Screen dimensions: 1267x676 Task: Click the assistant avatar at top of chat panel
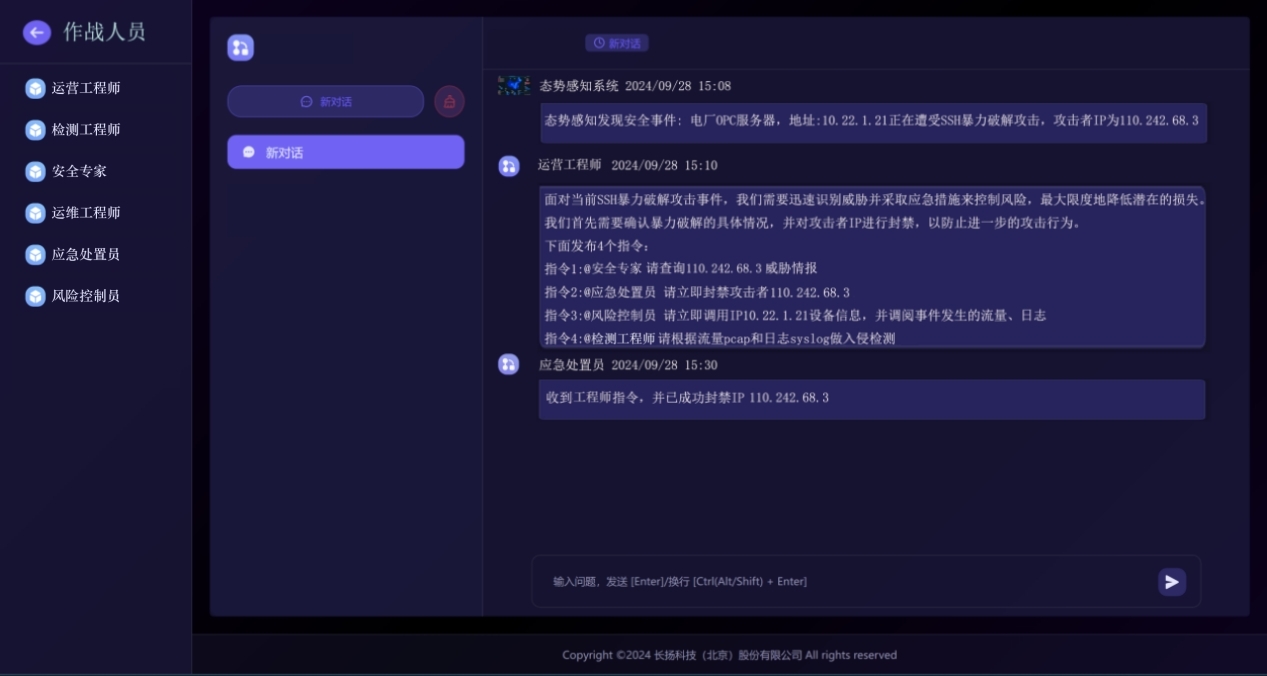pos(240,47)
